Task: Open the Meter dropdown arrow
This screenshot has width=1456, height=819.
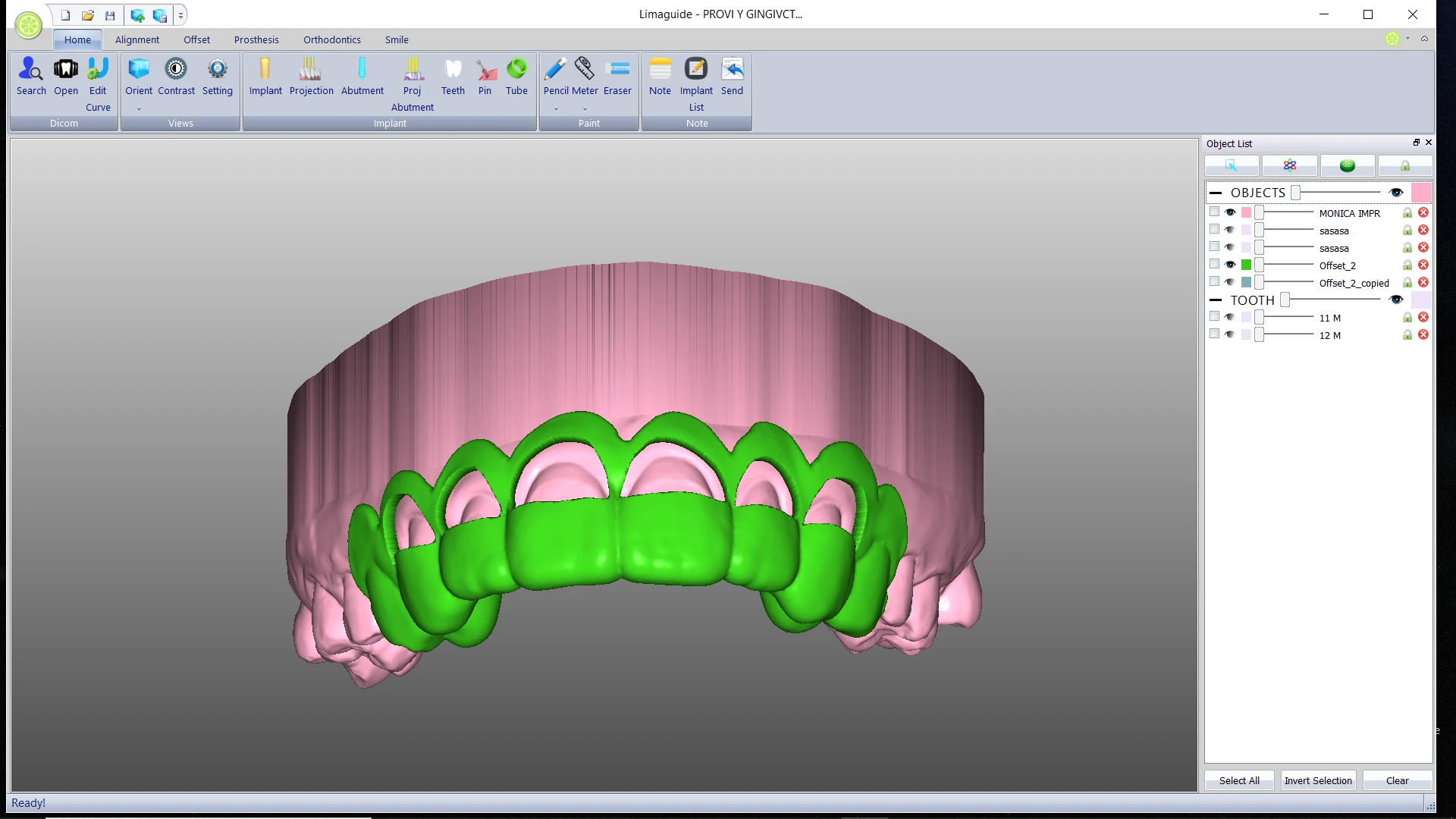Action: pyautogui.click(x=585, y=109)
